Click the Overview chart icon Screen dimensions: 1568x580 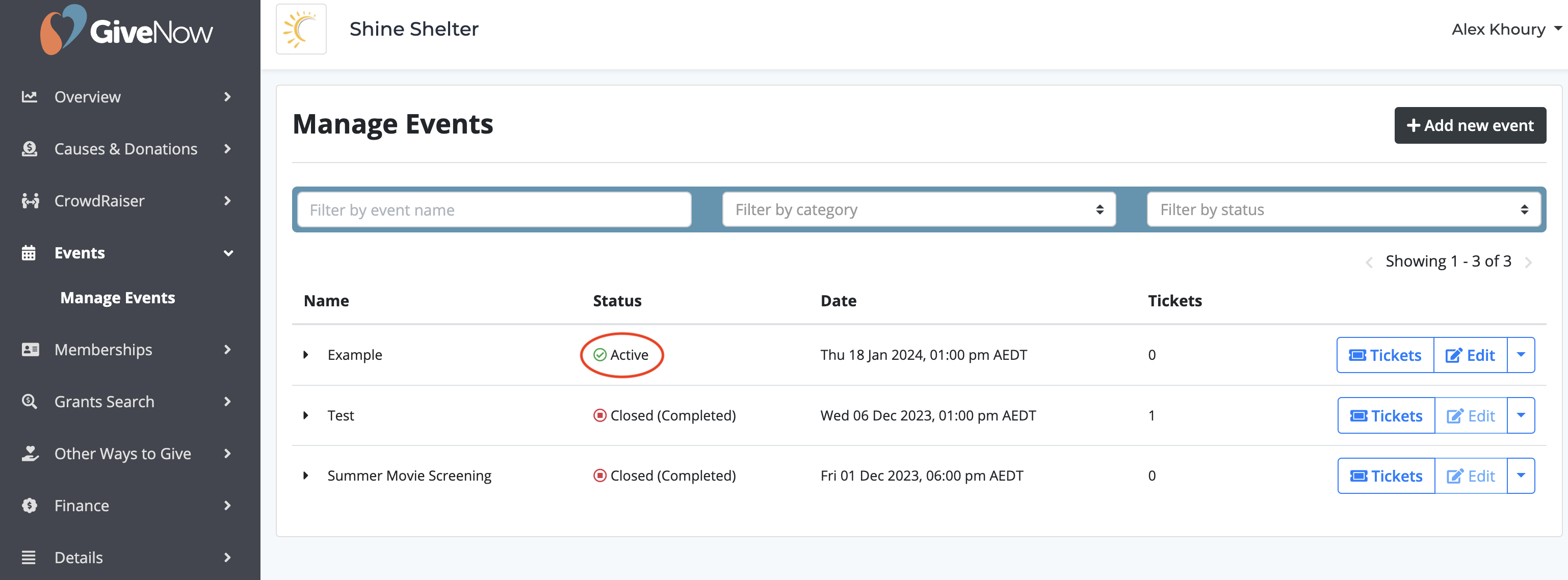[x=29, y=97]
